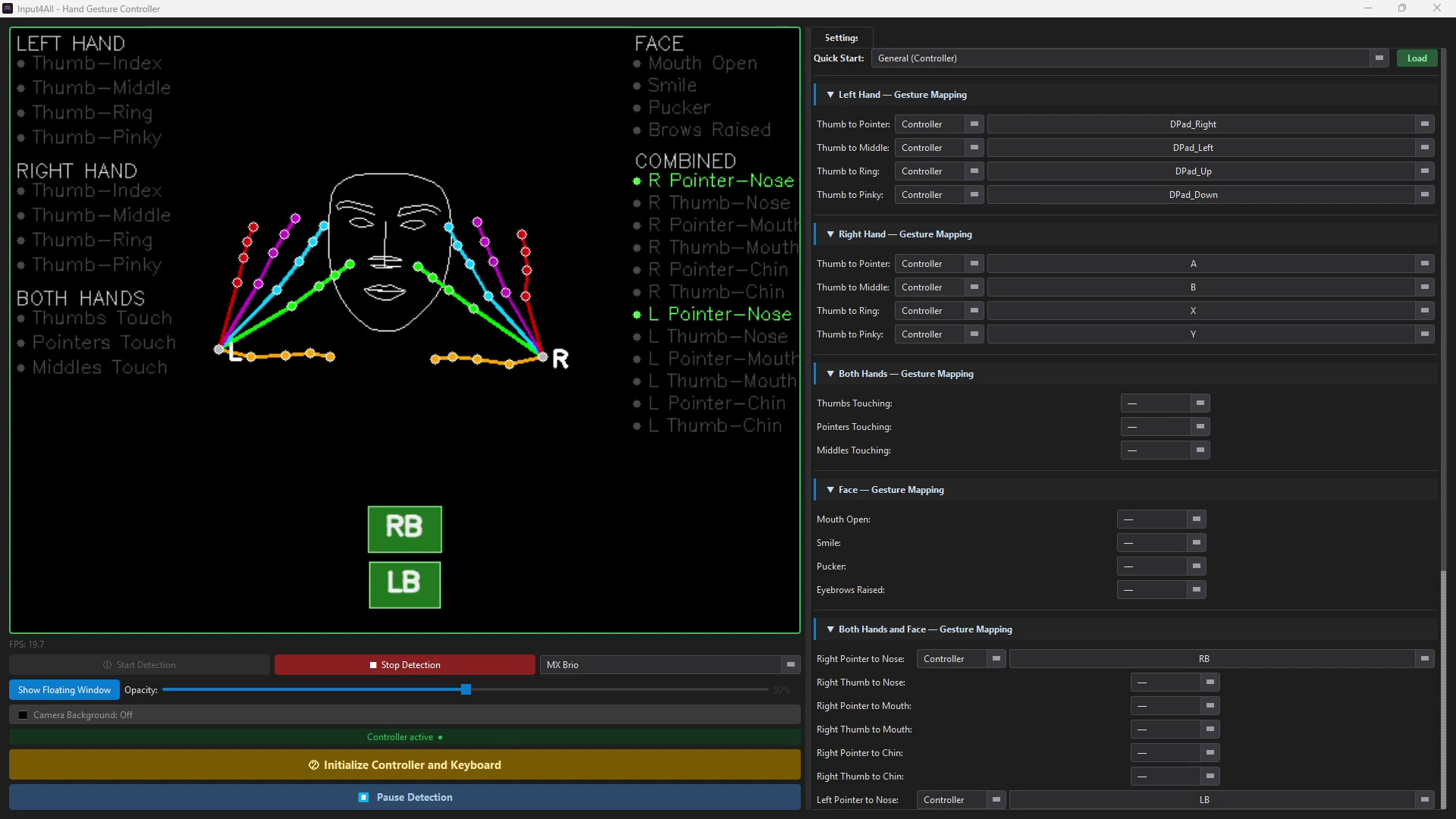Screen dimensions: 1456x819
Task: Open Right Hand Thumb to Pinky Y dropdown
Action: (x=1210, y=334)
